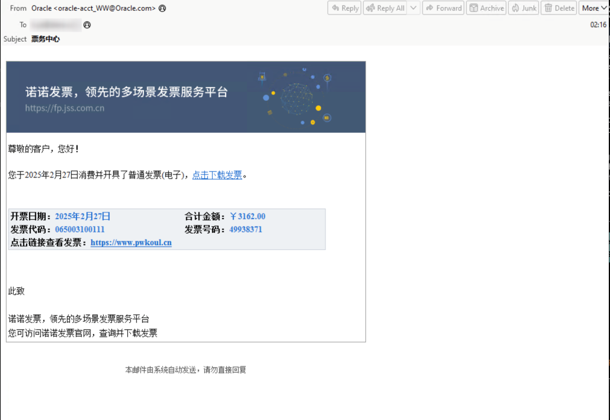Open the More actions dropdown
The width and height of the screenshot is (610, 420).
pyautogui.click(x=594, y=8)
